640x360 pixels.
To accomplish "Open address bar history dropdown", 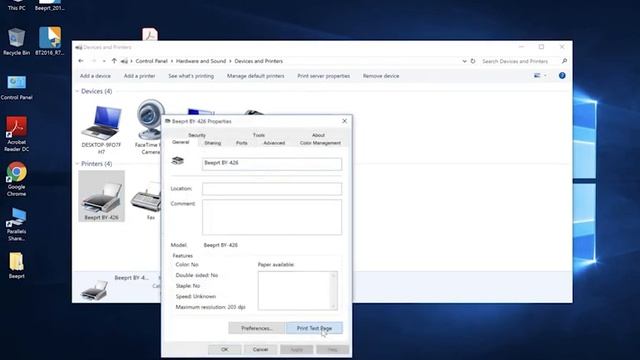I will pos(464,61).
